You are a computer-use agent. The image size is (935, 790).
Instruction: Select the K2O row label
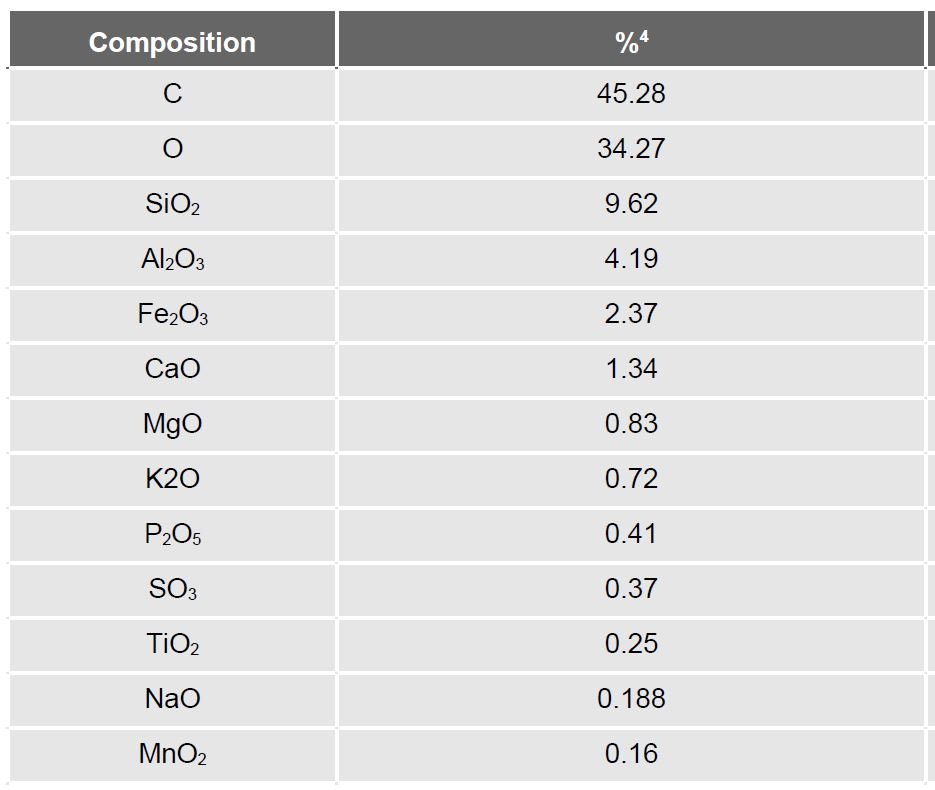(x=172, y=479)
